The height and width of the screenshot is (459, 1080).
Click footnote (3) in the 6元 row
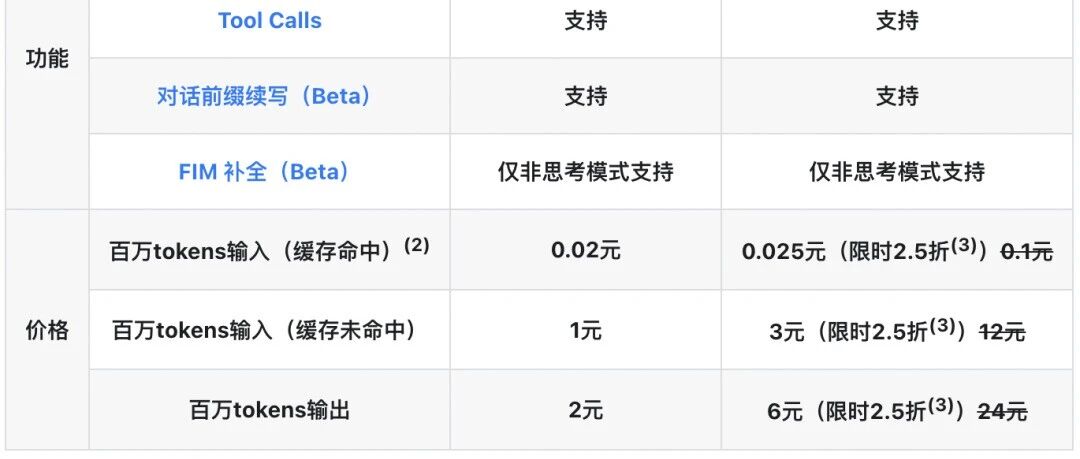tap(939, 405)
